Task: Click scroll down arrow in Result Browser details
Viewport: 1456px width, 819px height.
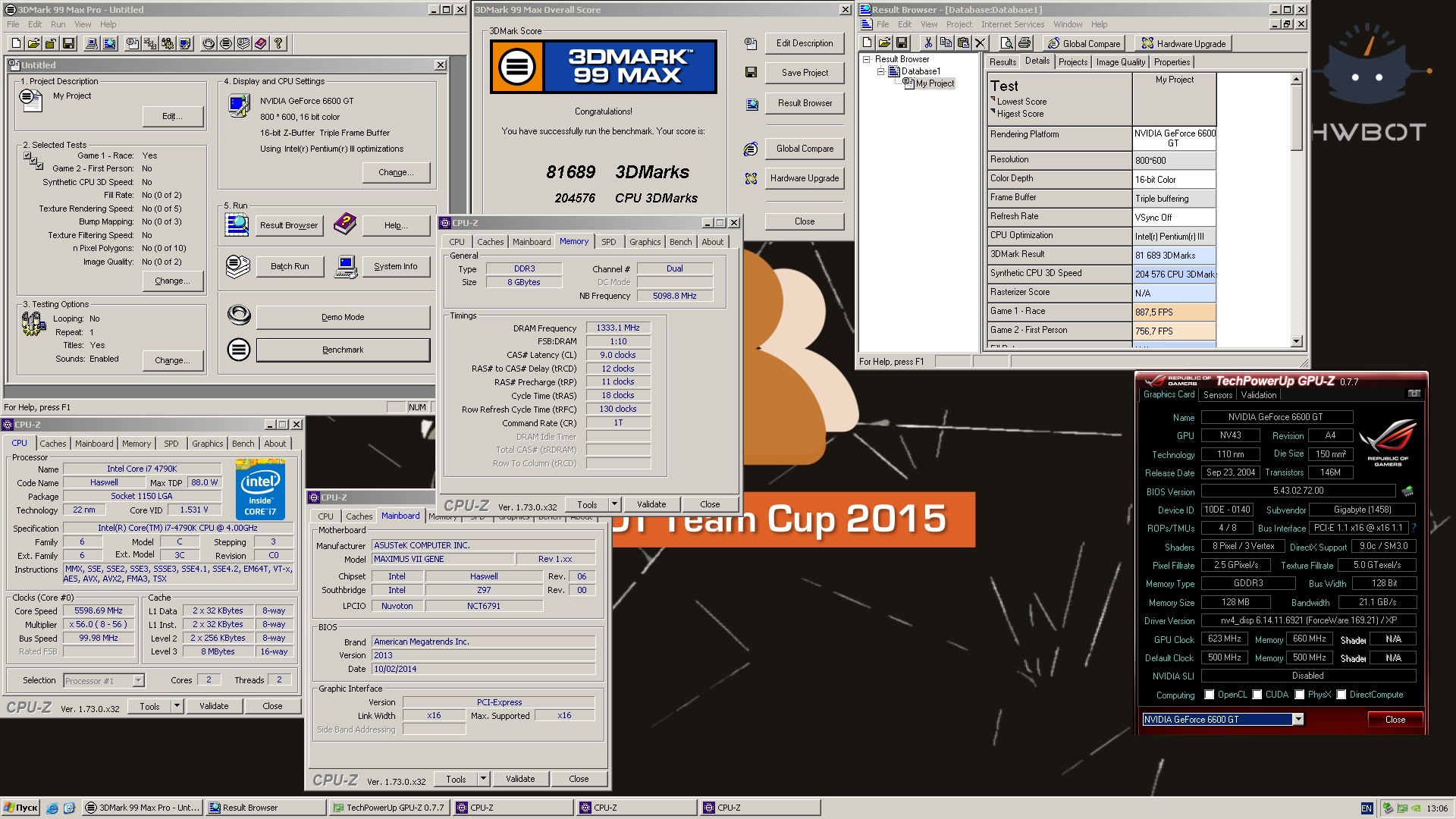Action: pos(1296,341)
